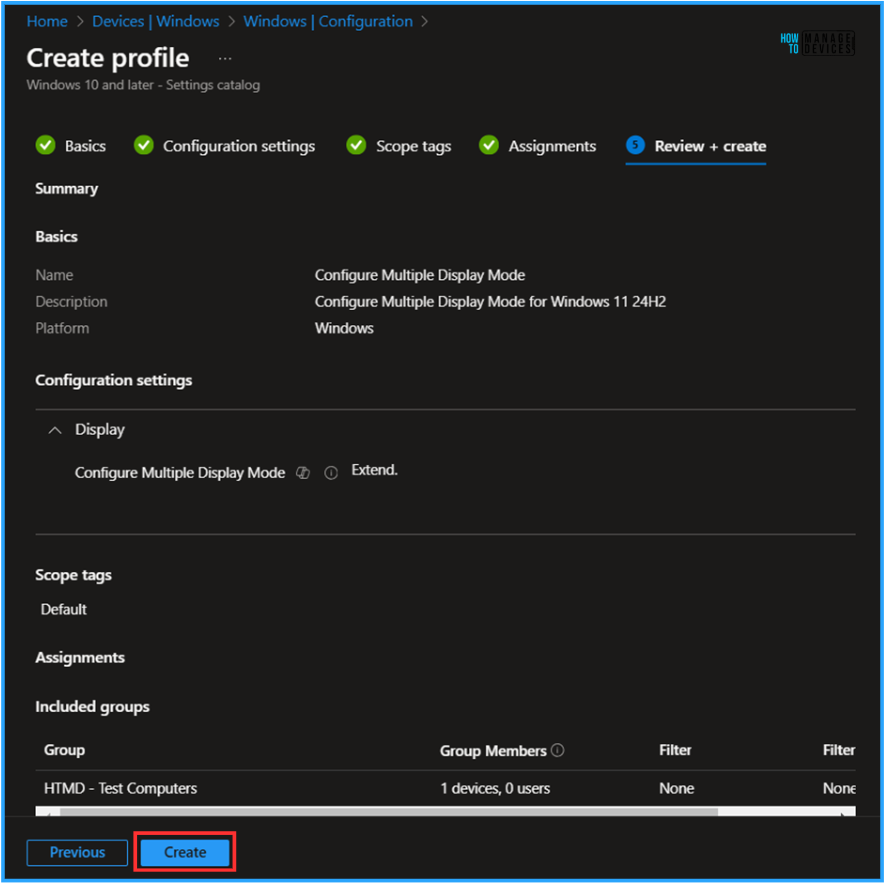Collapse the Display settings section
Viewport: 885px width, 883px height.
pyautogui.click(x=55, y=430)
